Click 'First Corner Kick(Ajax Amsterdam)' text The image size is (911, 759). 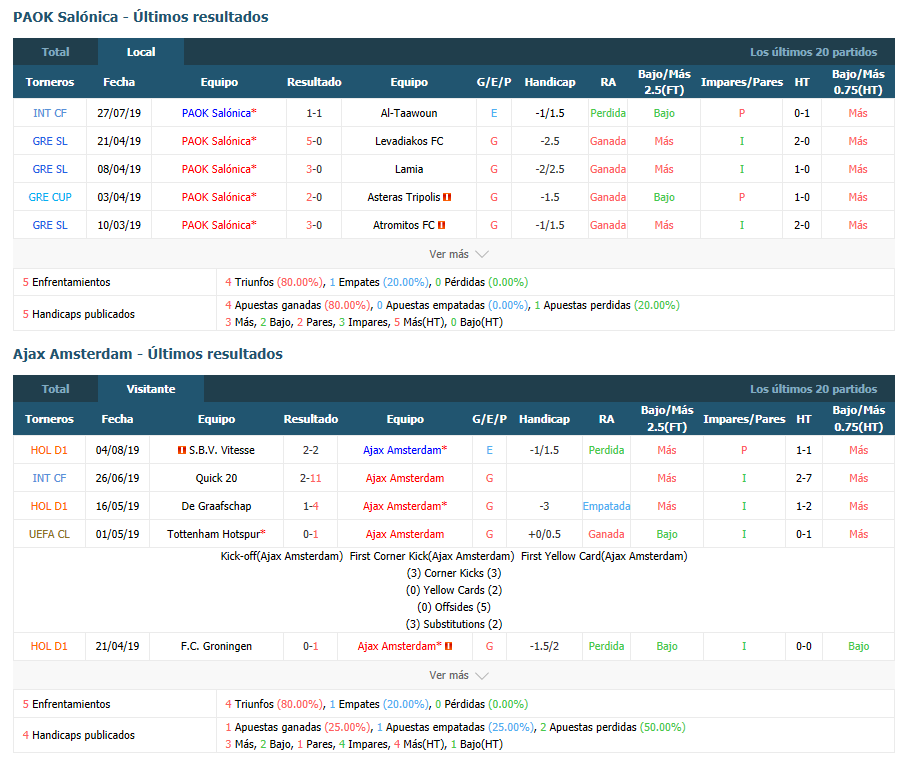(432, 556)
